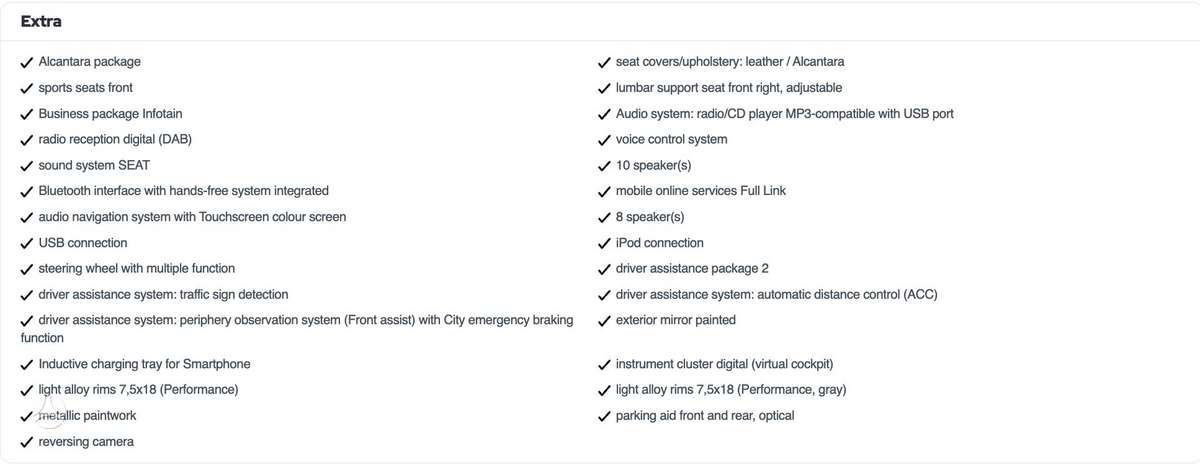
Task: Select the Business package Infotain entry
Action: 110,114
